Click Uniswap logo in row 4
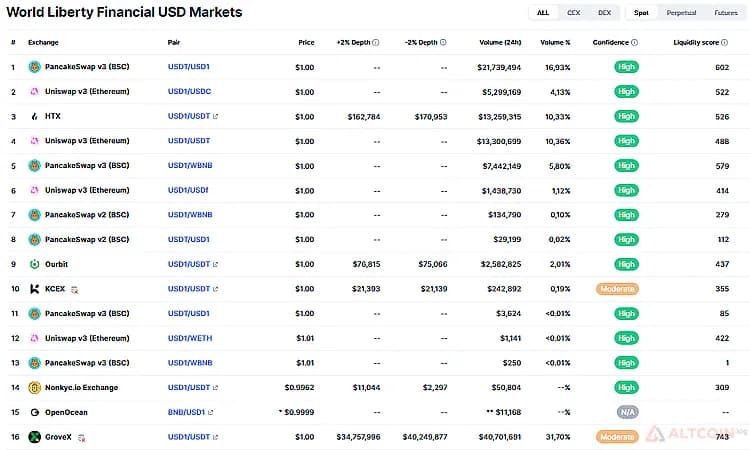Viewport: 750px width, 450px height. coord(34,141)
